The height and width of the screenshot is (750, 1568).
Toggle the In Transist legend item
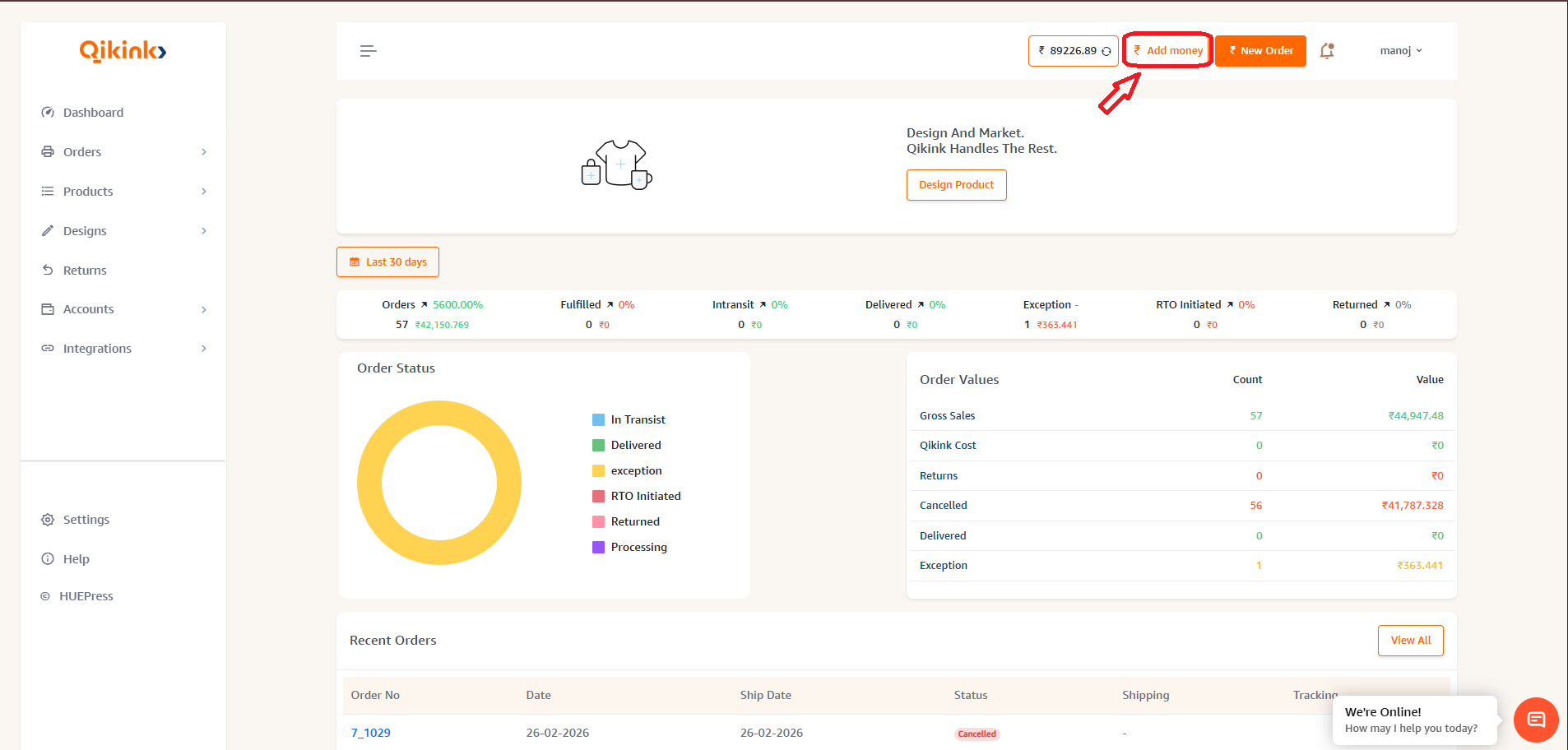(638, 419)
